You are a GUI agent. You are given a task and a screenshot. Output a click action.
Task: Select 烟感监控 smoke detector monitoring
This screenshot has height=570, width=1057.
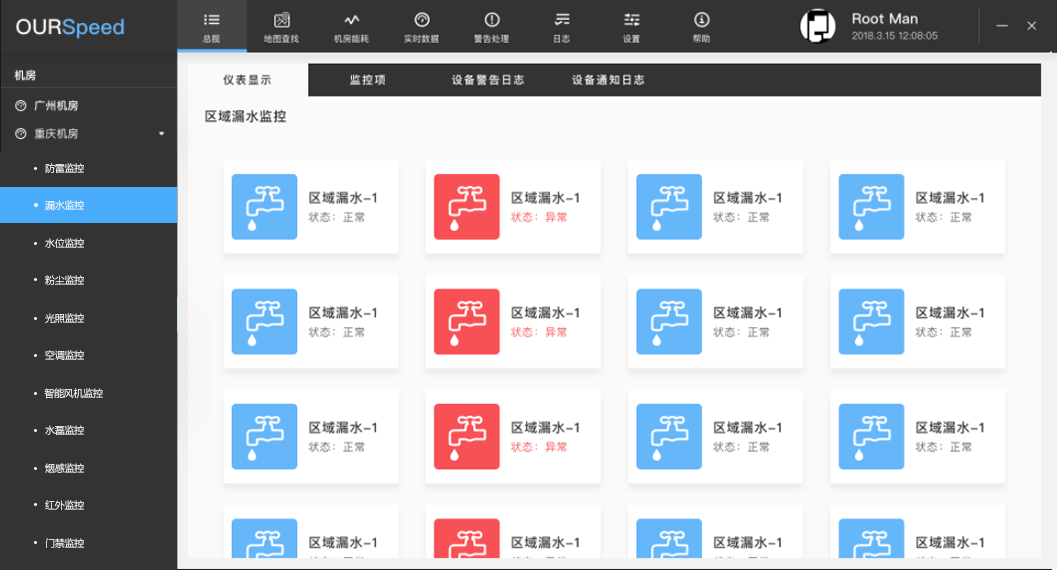pos(64,468)
